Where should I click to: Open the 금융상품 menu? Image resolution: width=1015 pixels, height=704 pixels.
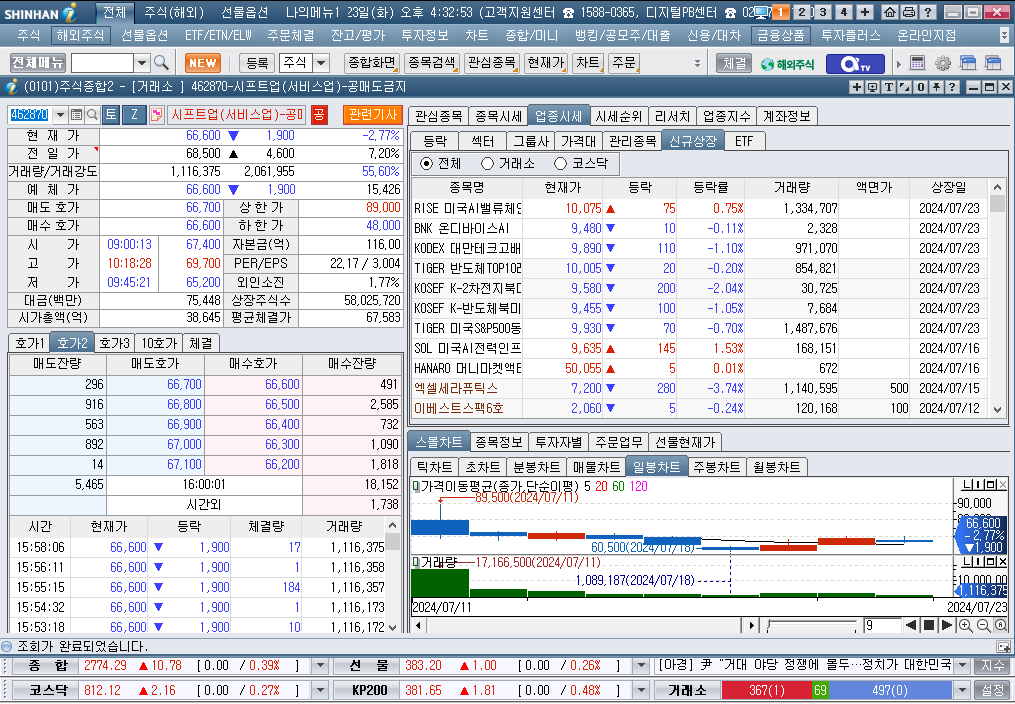coord(781,36)
